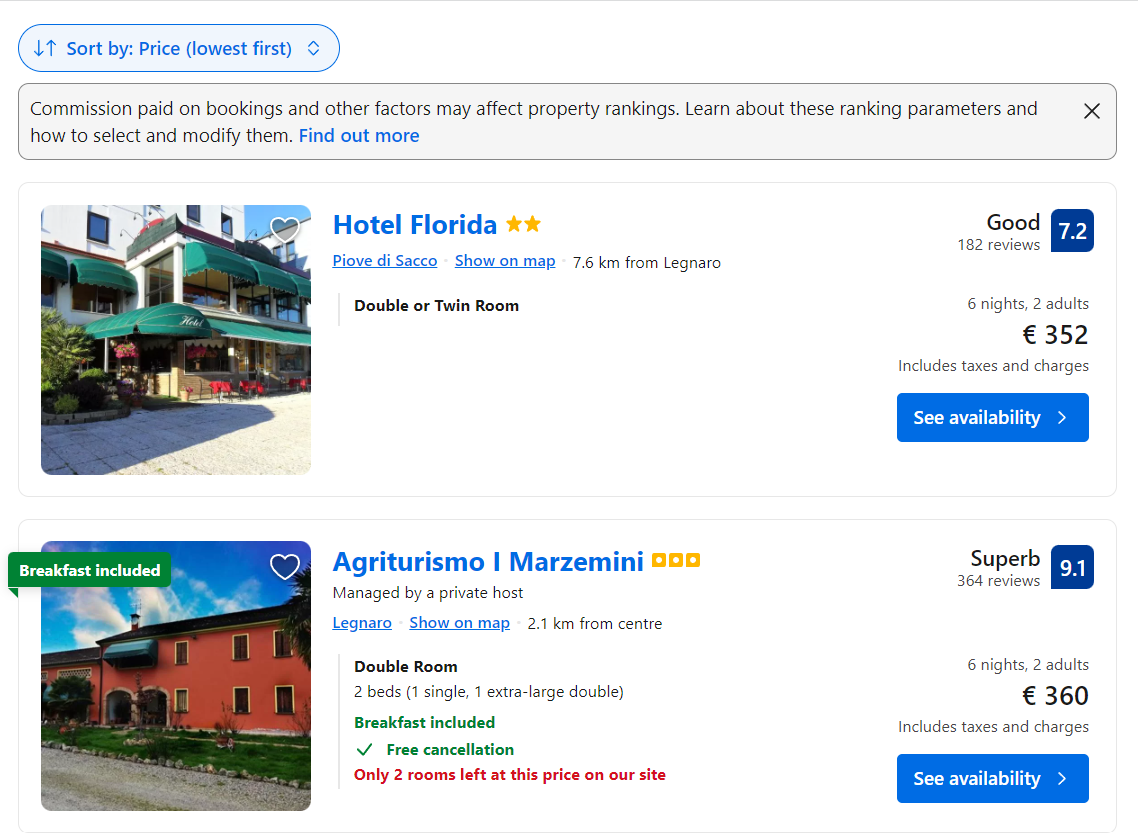
Task: Click Hotel Florida's 7.2 review score badge
Action: [x=1072, y=231]
